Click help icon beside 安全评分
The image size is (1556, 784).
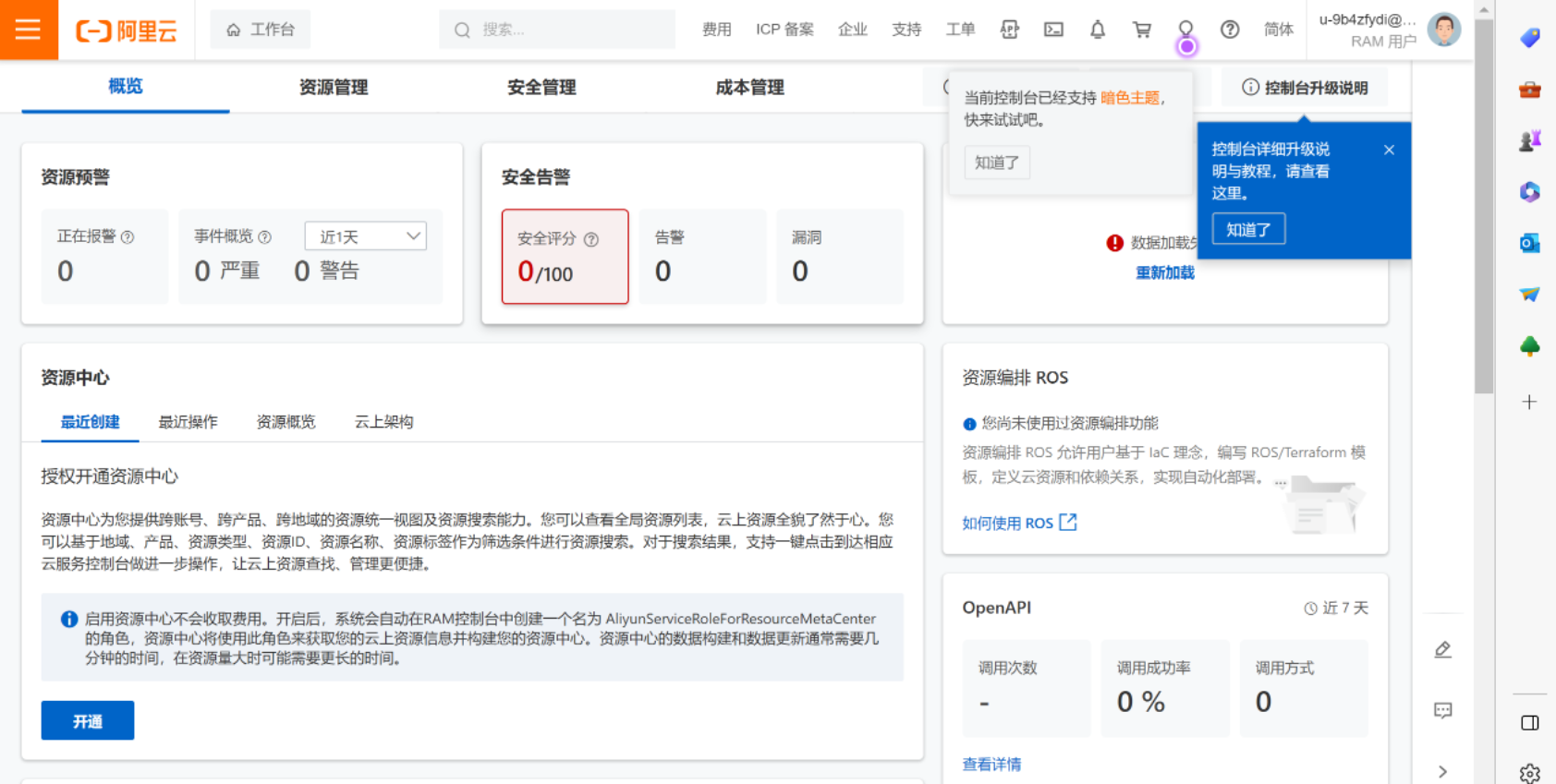pyautogui.click(x=591, y=239)
